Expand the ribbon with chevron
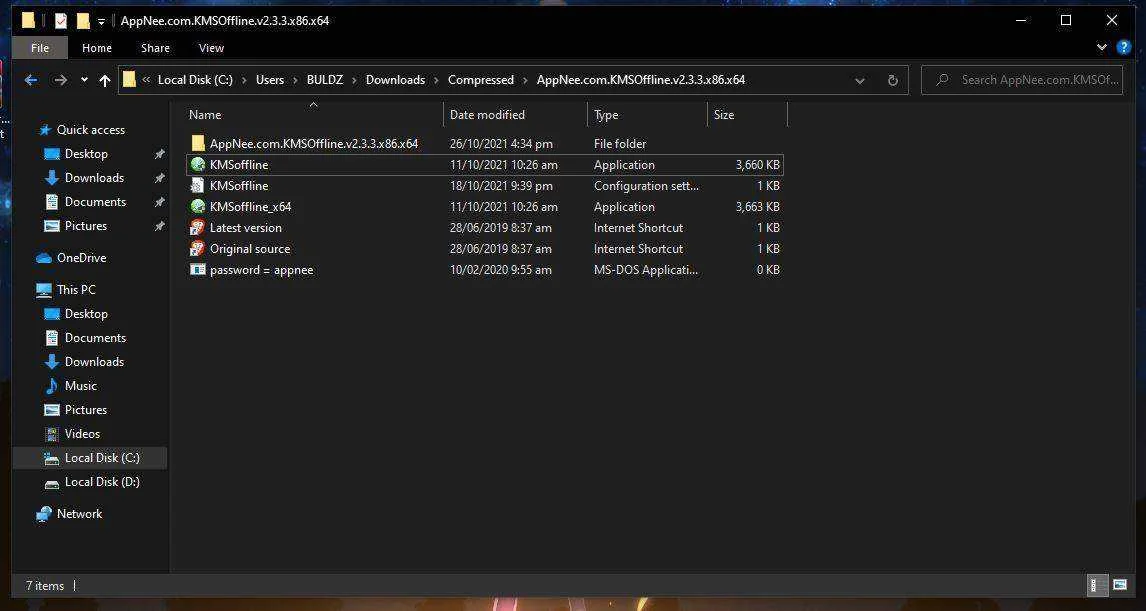 1102,48
